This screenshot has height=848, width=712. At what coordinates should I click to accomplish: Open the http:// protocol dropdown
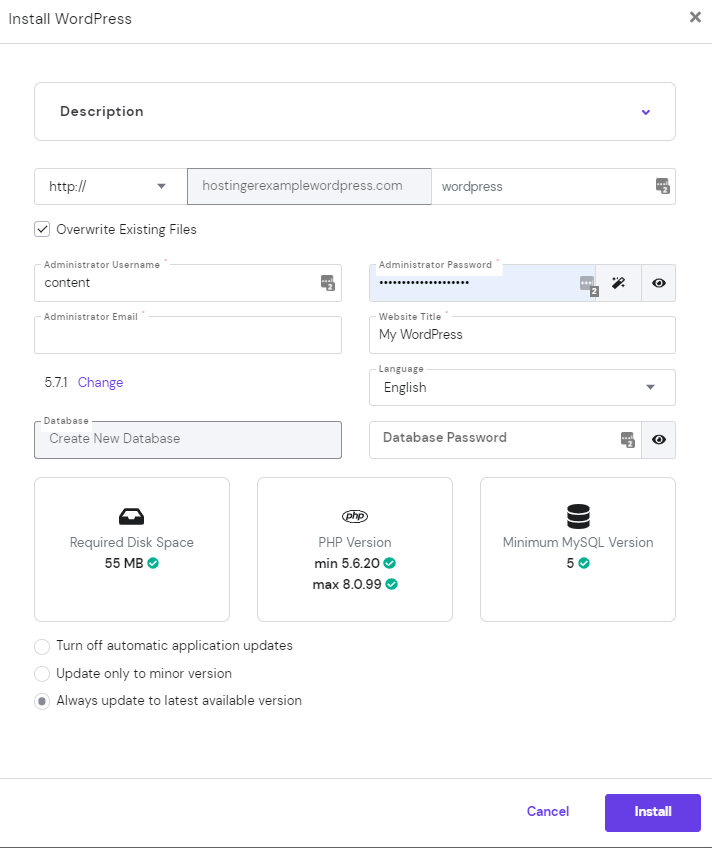(x=110, y=187)
